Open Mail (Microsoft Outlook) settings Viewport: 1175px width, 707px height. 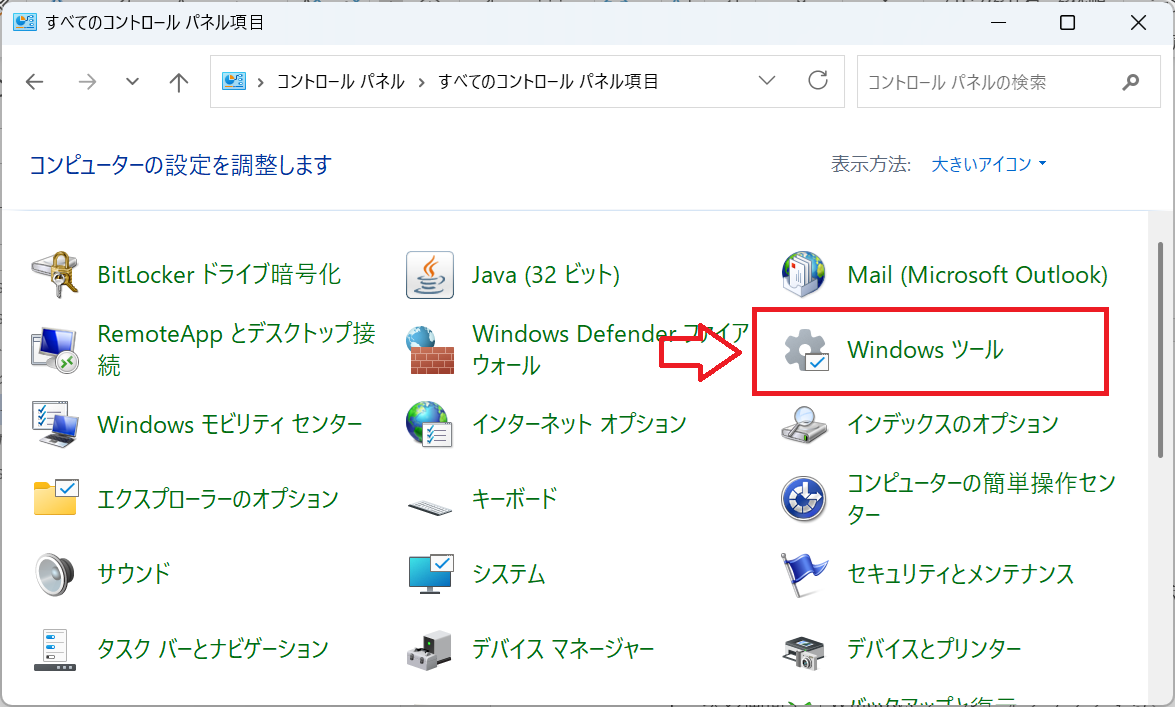977,274
